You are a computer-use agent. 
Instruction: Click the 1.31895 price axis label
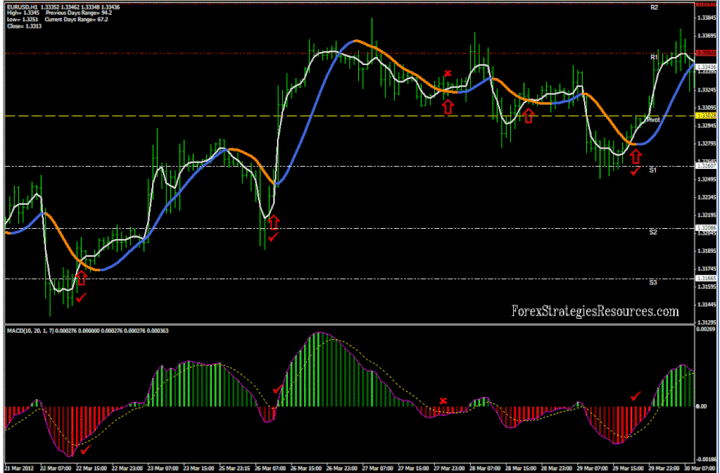coord(706,251)
